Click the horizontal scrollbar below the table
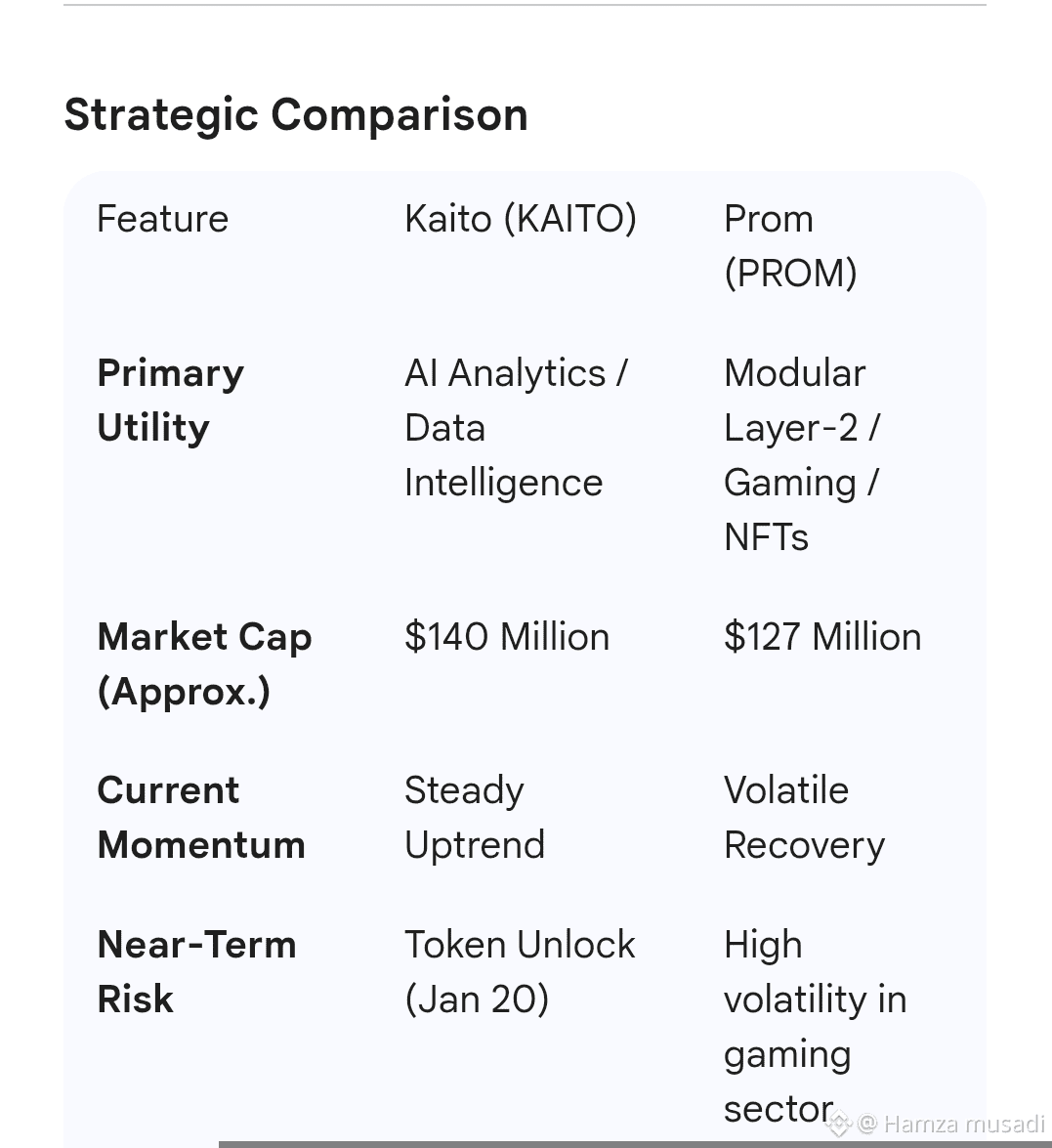 (x=635, y=1143)
